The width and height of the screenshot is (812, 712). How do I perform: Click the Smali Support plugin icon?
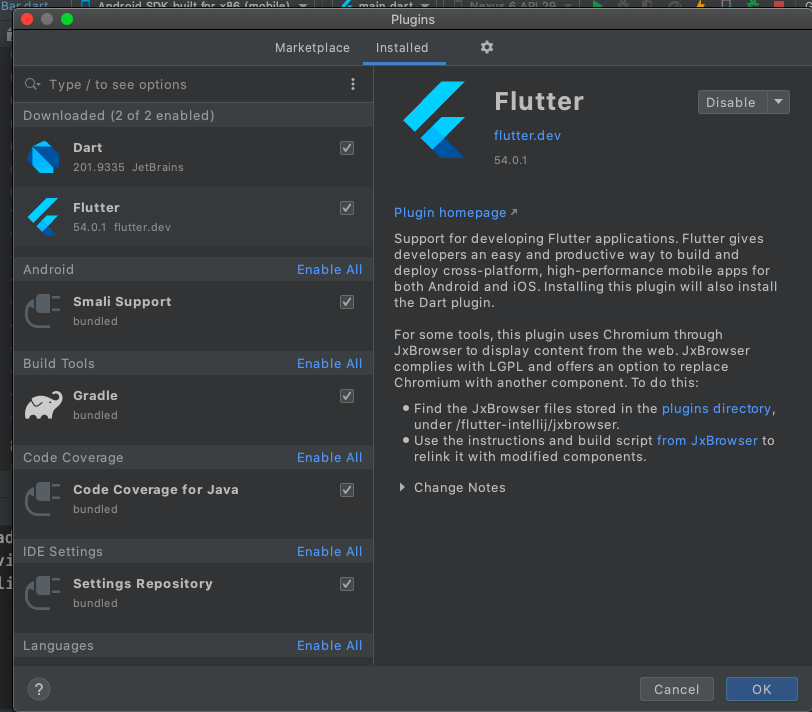(x=43, y=311)
